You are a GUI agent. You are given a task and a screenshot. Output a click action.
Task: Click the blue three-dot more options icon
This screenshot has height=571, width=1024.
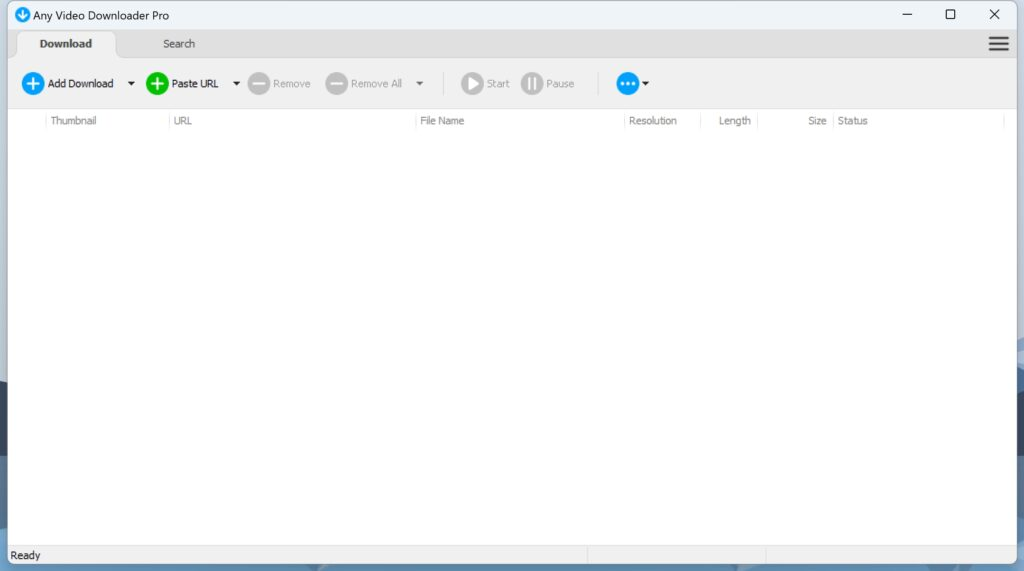(x=627, y=84)
